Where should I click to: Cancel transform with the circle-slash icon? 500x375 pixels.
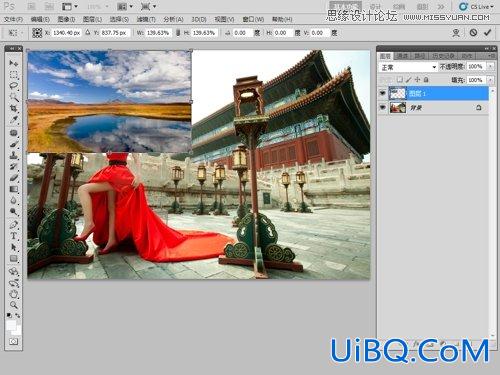(x=473, y=33)
